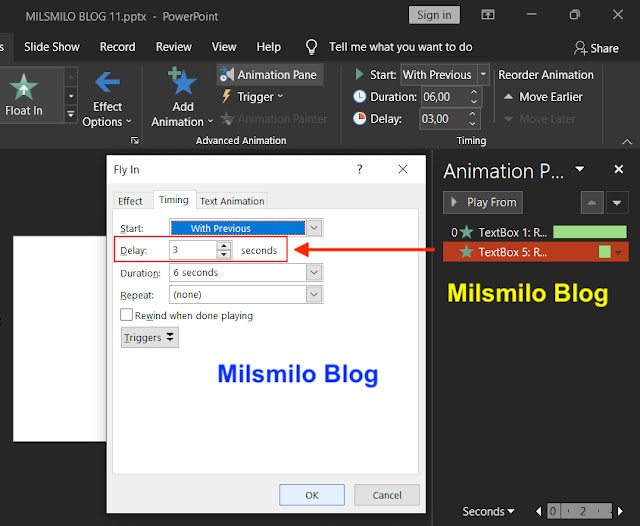Image resolution: width=640 pixels, height=526 pixels.
Task: Click the ribbon Duration clock icon
Action: (x=359, y=97)
